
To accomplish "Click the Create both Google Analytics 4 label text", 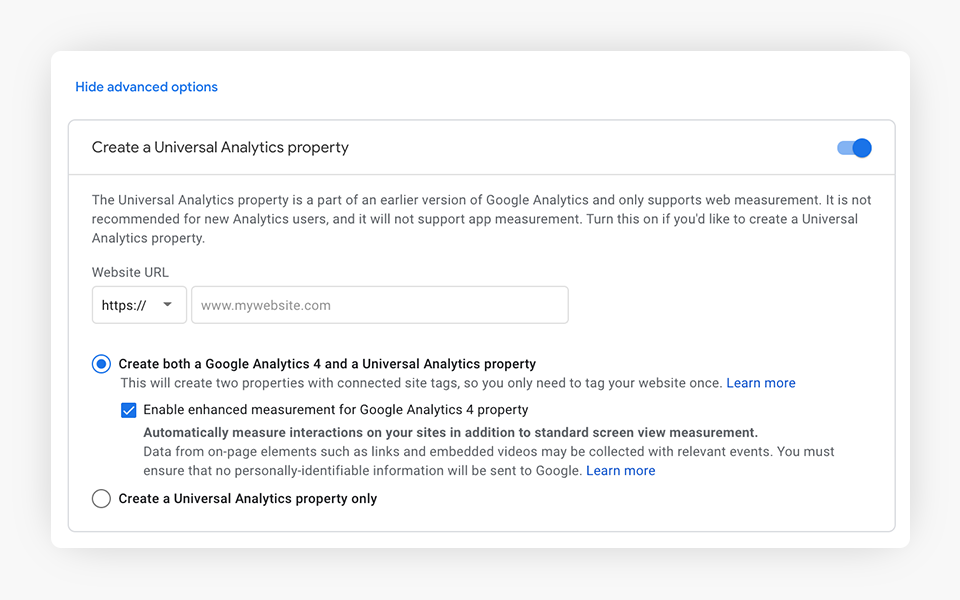I will coord(327,364).
